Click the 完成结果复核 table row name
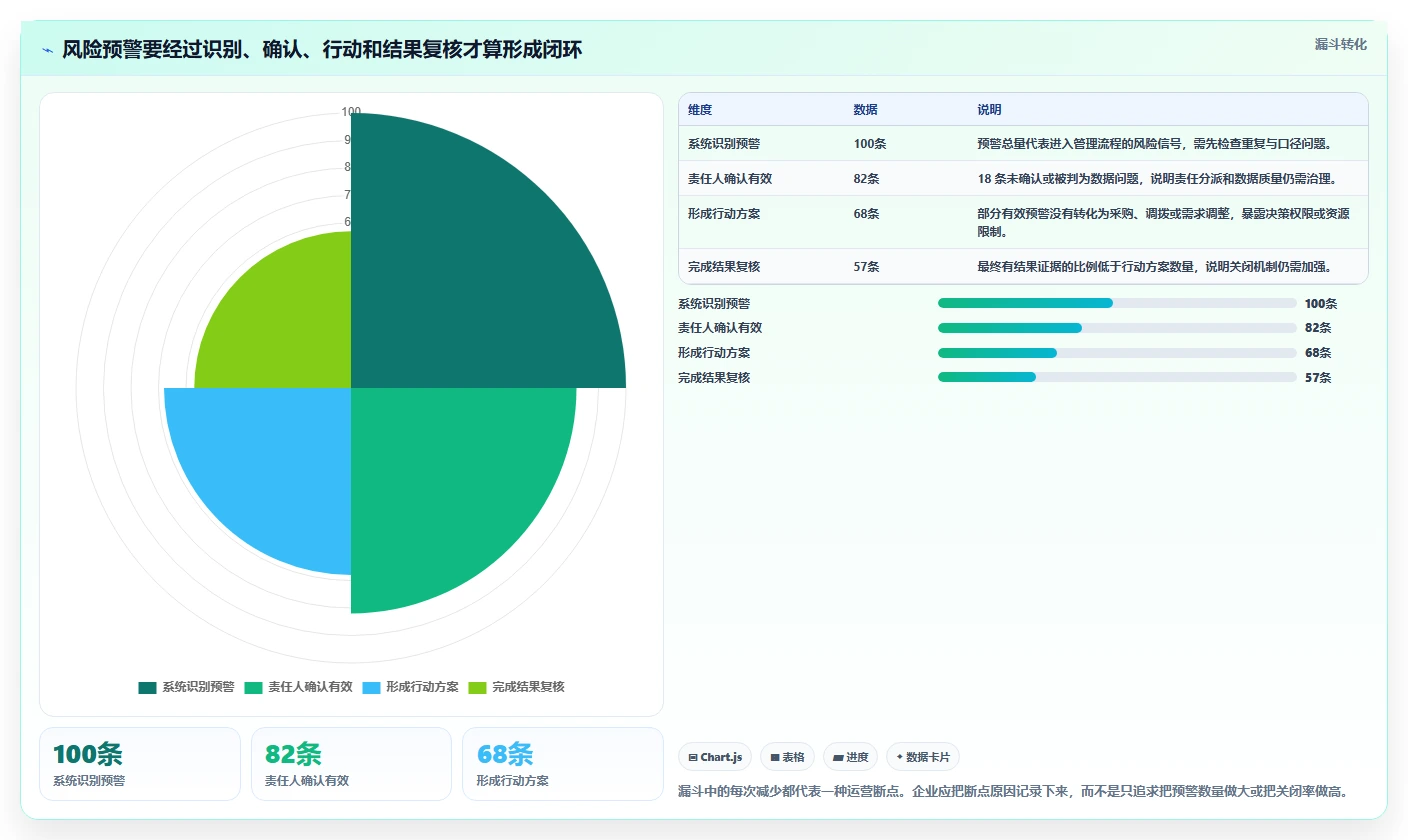The width and height of the screenshot is (1408, 840). coord(724,267)
